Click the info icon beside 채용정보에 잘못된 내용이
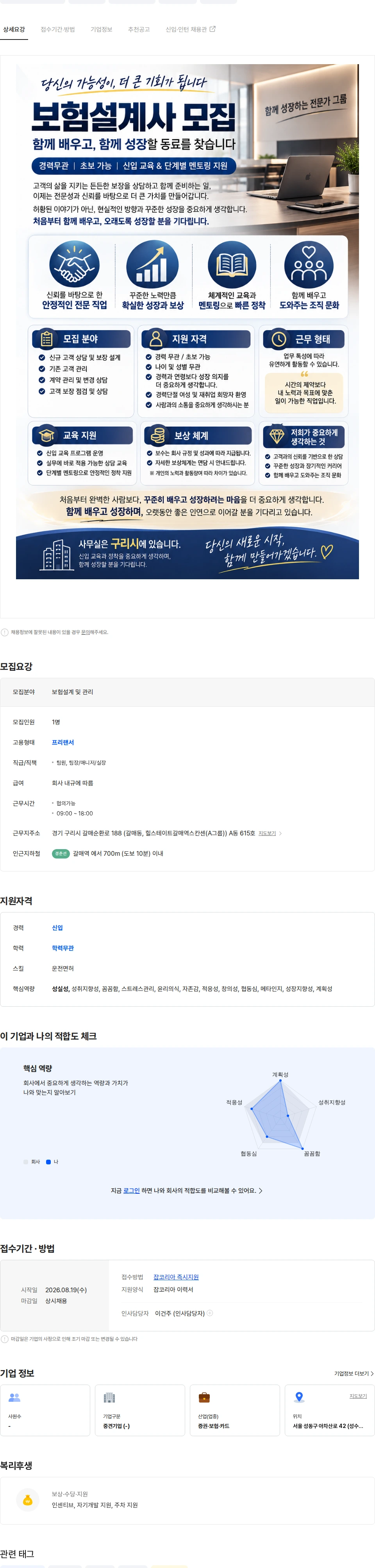Viewport: 375px width, 1568px height. (x=4, y=632)
